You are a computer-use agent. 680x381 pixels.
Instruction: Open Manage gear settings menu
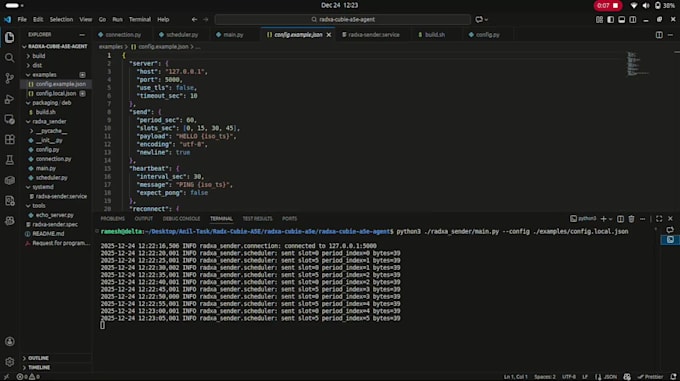point(9,361)
